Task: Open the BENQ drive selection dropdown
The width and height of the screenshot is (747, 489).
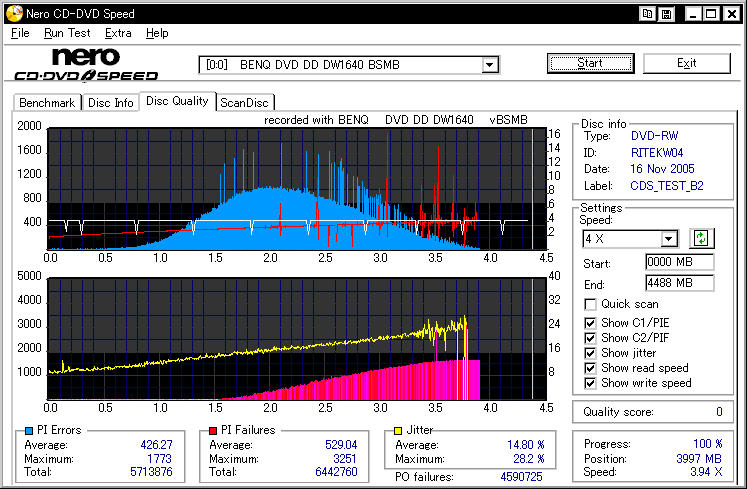Action: coord(490,65)
